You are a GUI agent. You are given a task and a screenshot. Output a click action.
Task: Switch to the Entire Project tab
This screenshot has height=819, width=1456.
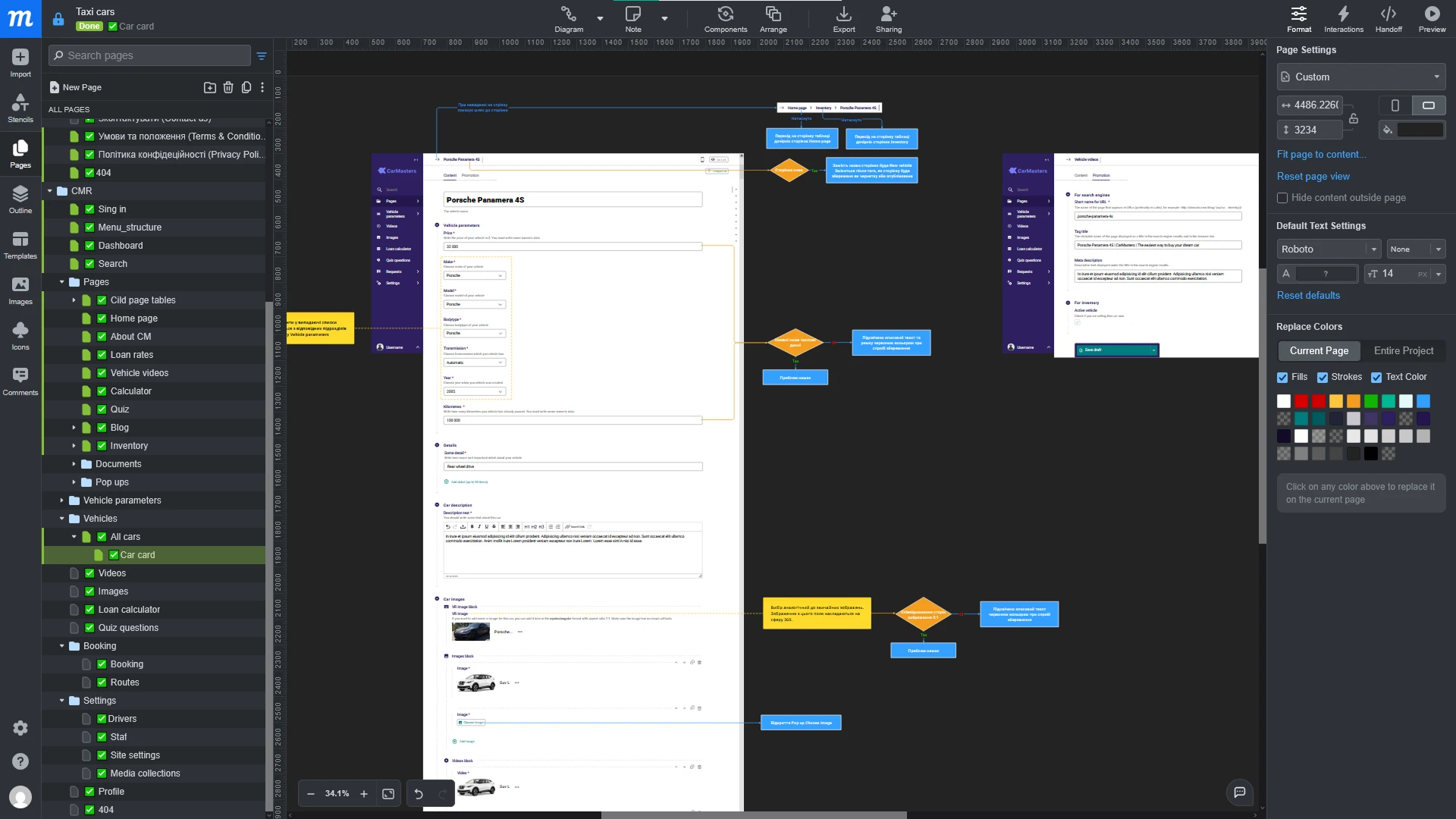pos(1404,350)
